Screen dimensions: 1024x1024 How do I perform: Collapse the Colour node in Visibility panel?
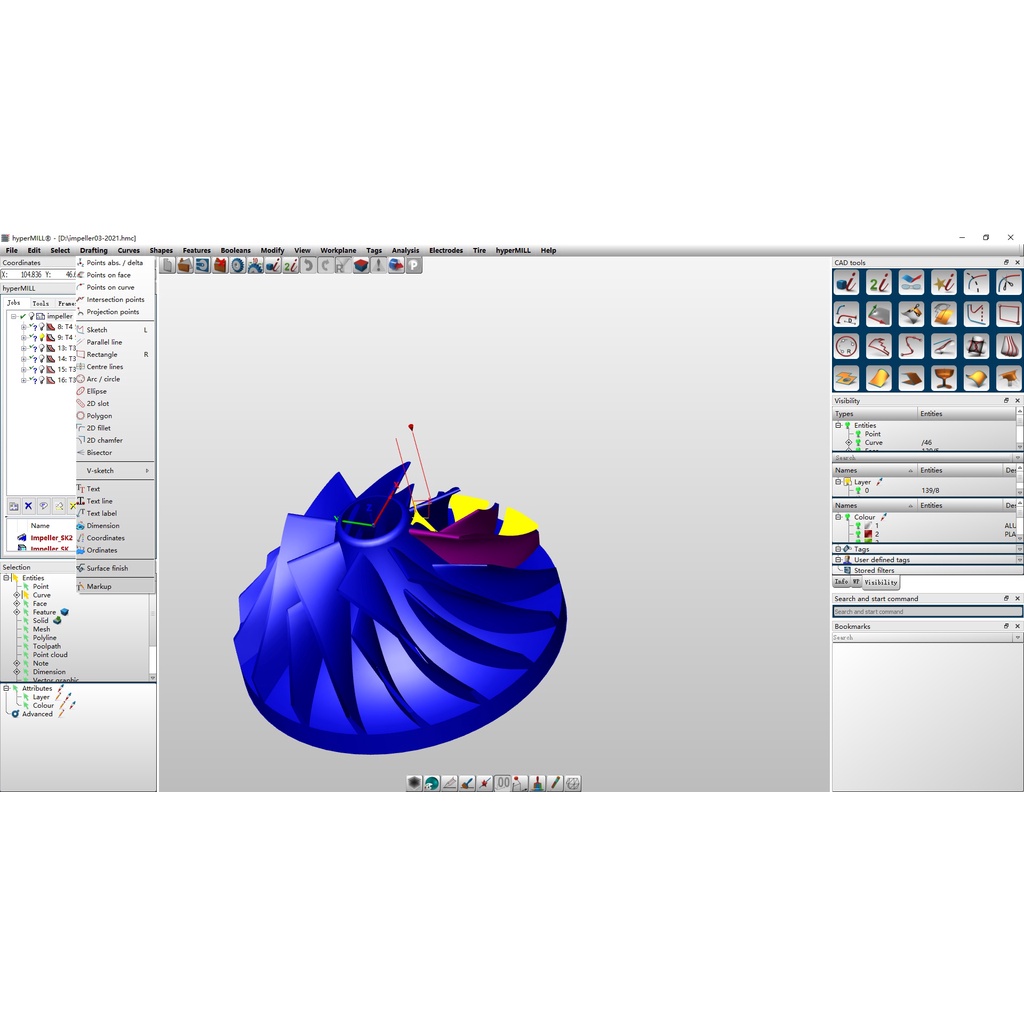pos(838,517)
